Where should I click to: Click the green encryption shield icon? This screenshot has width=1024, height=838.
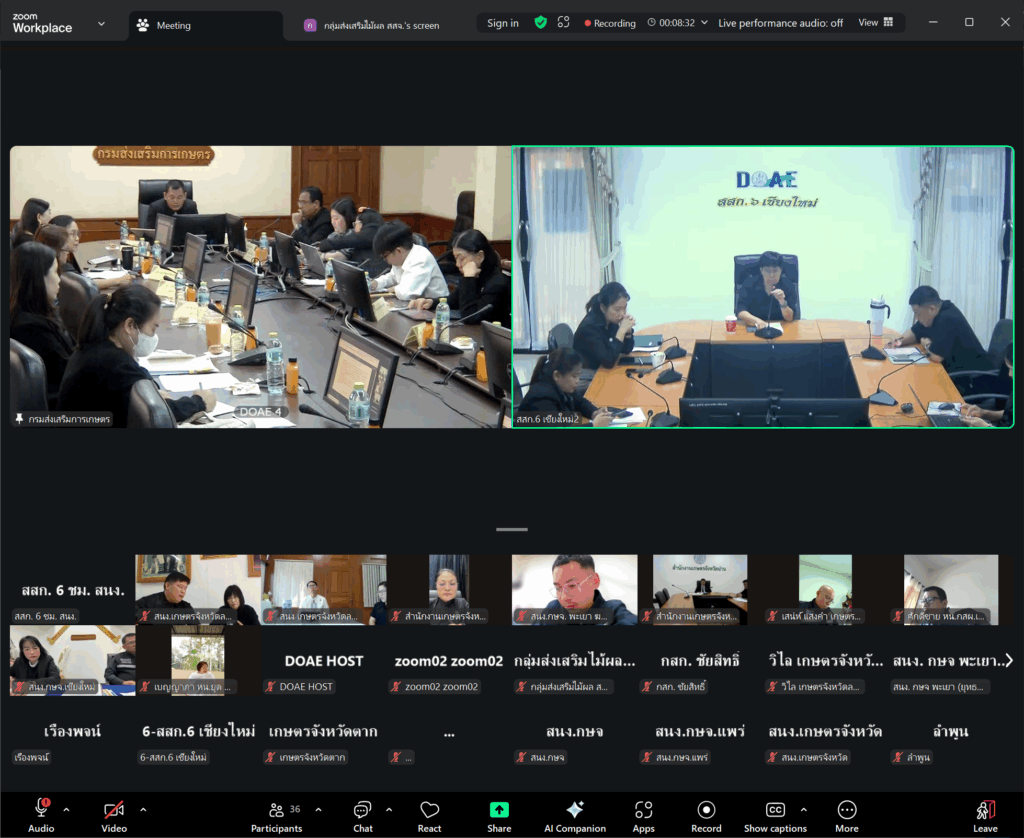[x=540, y=23]
